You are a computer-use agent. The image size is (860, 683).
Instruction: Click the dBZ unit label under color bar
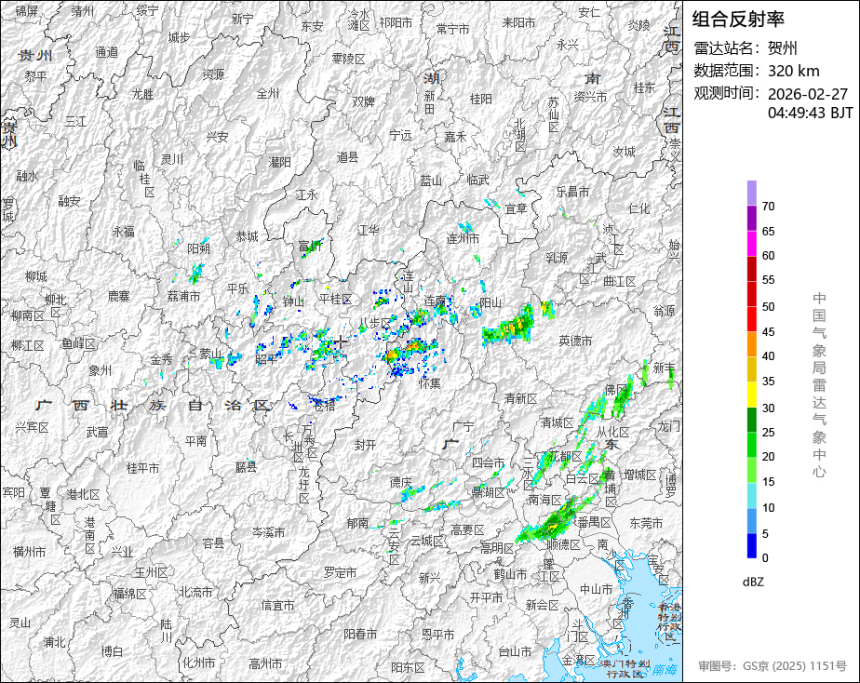752,582
